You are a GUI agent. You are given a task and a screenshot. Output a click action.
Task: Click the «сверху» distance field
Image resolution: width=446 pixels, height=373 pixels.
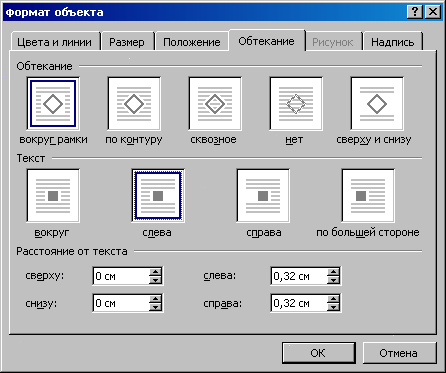point(121,276)
